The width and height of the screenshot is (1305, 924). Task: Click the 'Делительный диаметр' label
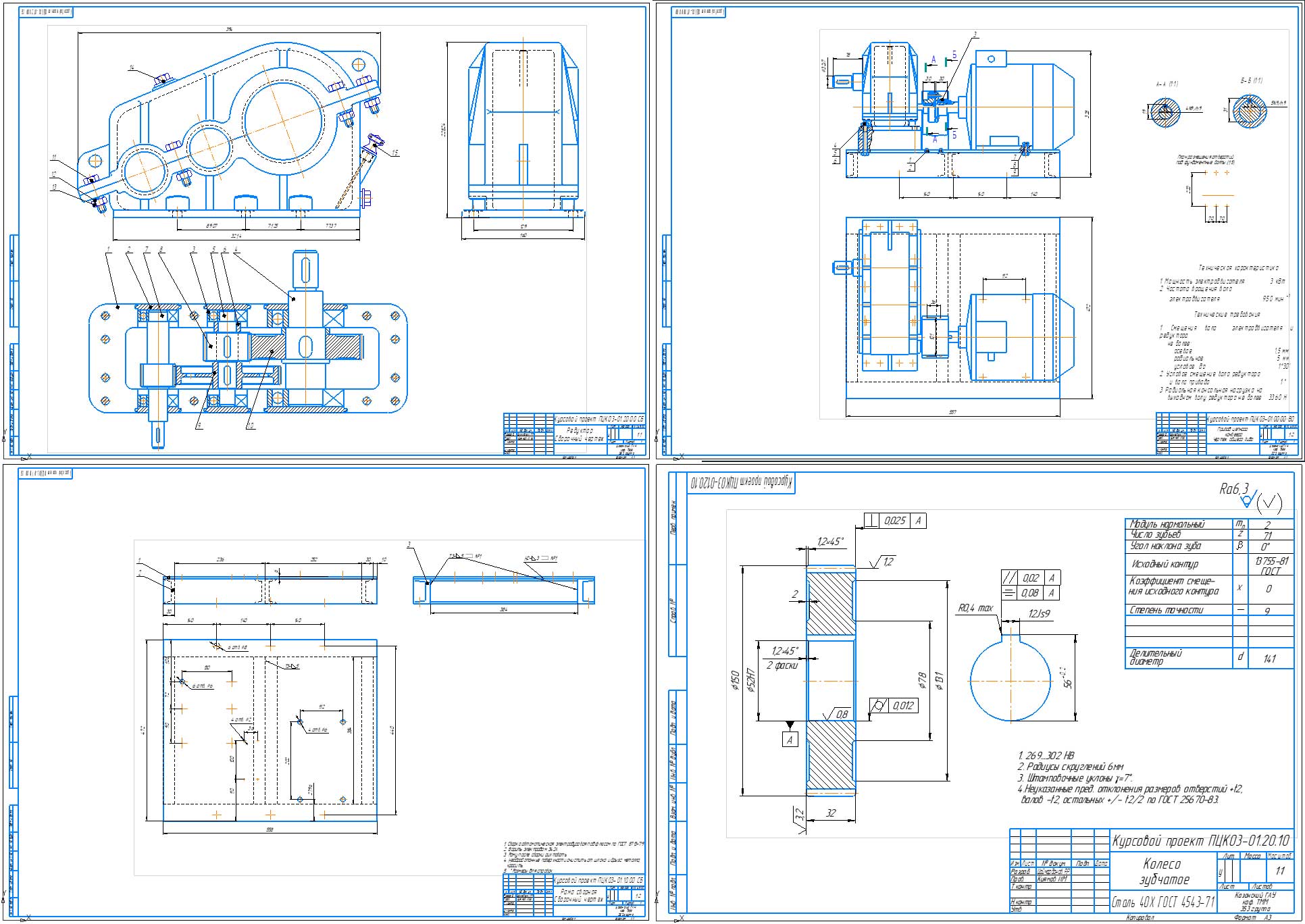point(1156,657)
